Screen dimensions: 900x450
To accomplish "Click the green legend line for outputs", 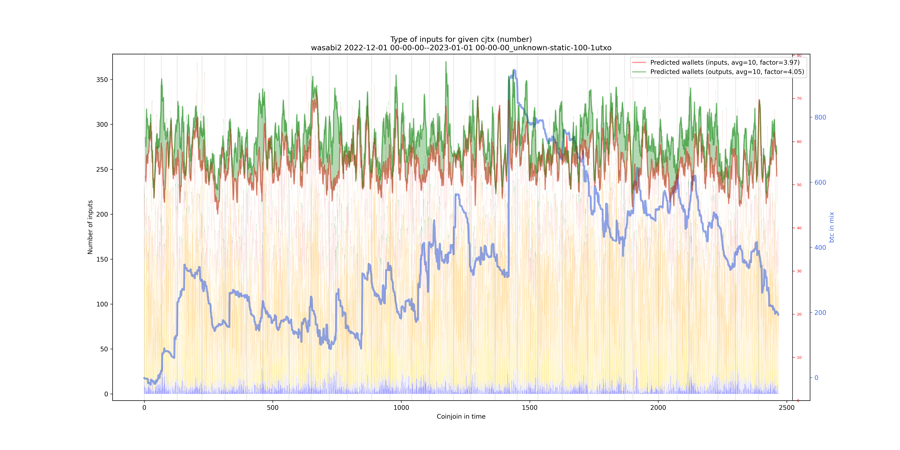I will [x=639, y=72].
